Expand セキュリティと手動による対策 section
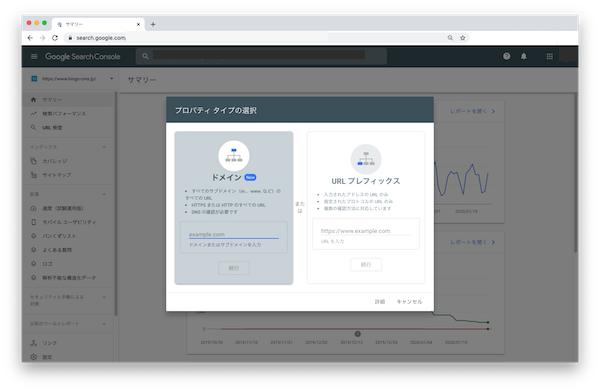This screenshot has height=391, width=600. (x=104, y=297)
